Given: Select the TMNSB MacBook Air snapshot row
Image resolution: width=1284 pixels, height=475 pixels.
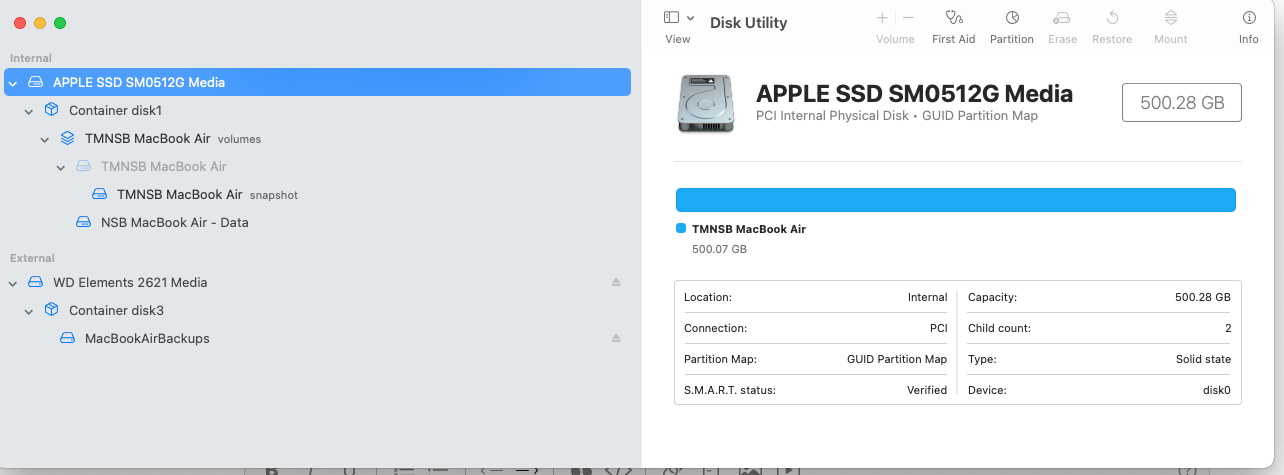Looking at the screenshot, I should click(318, 194).
